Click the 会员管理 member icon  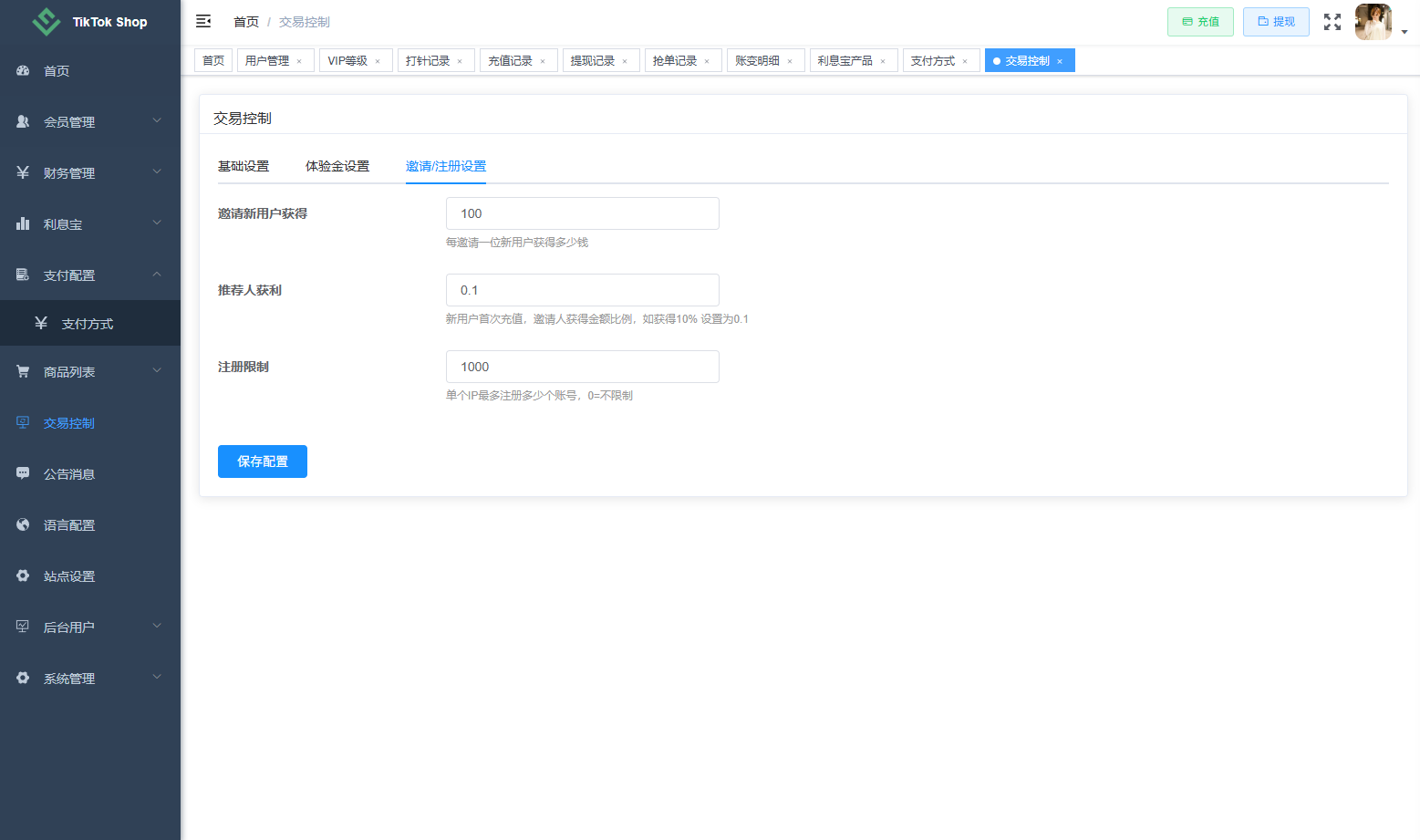tap(23, 121)
